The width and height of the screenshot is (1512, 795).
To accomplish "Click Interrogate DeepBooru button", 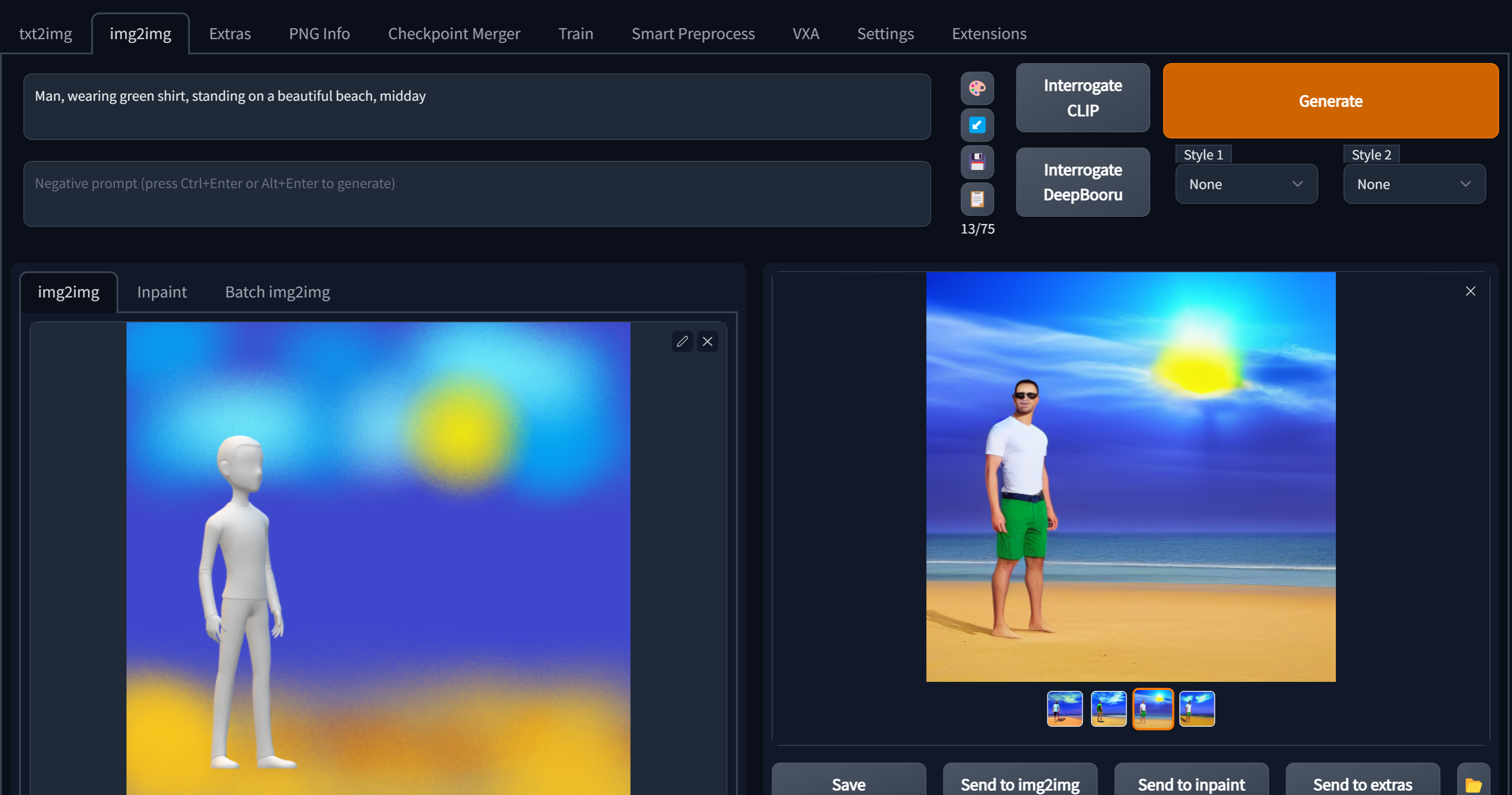I will [1083, 182].
